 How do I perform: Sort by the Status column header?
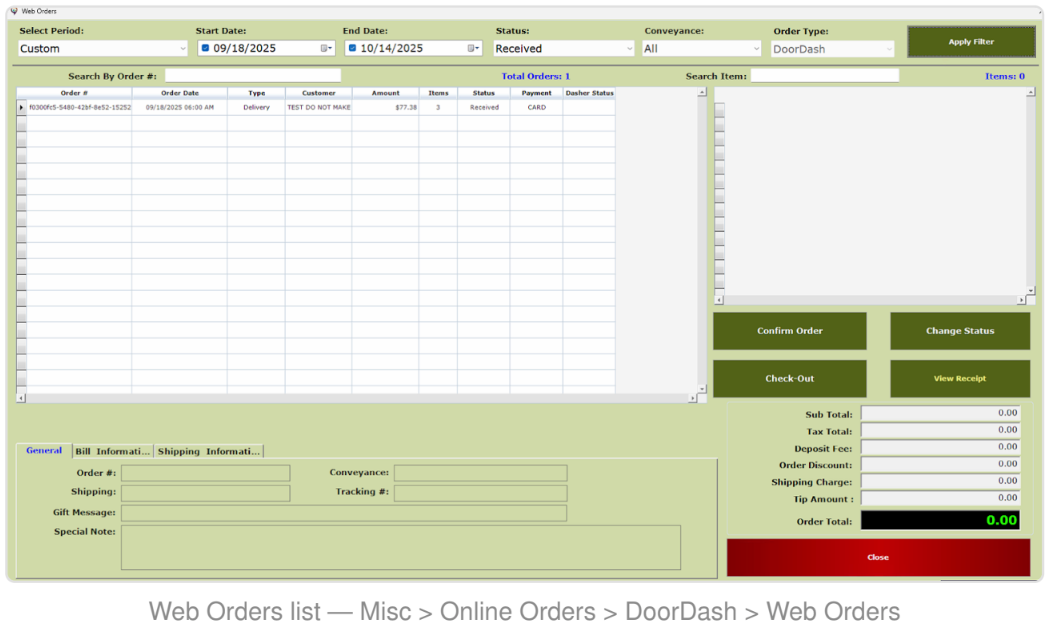483,93
